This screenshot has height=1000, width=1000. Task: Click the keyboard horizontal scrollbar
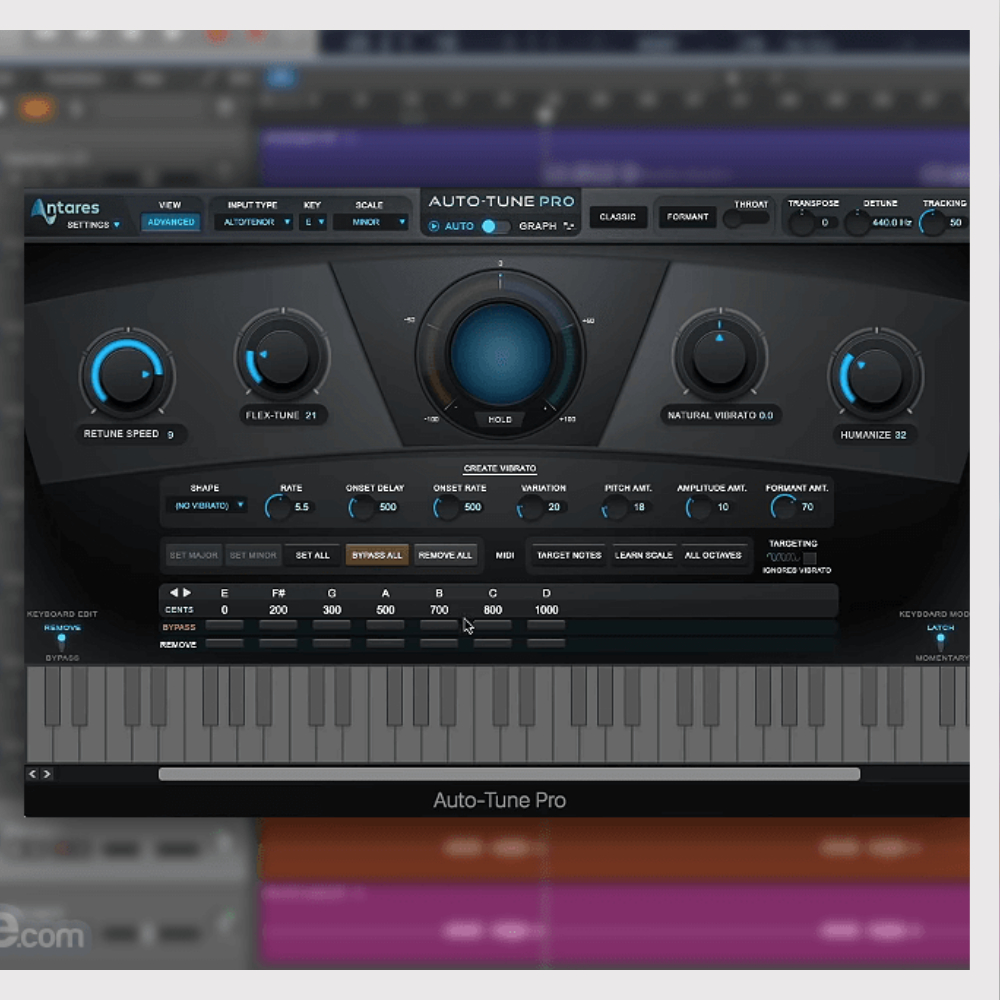click(508, 774)
